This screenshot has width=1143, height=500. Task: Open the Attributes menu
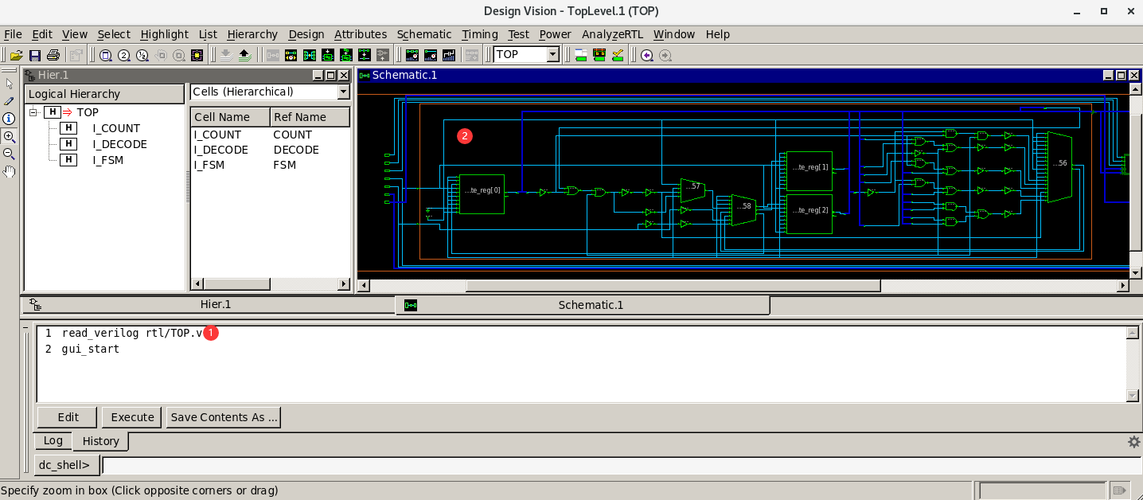(x=361, y=34)
